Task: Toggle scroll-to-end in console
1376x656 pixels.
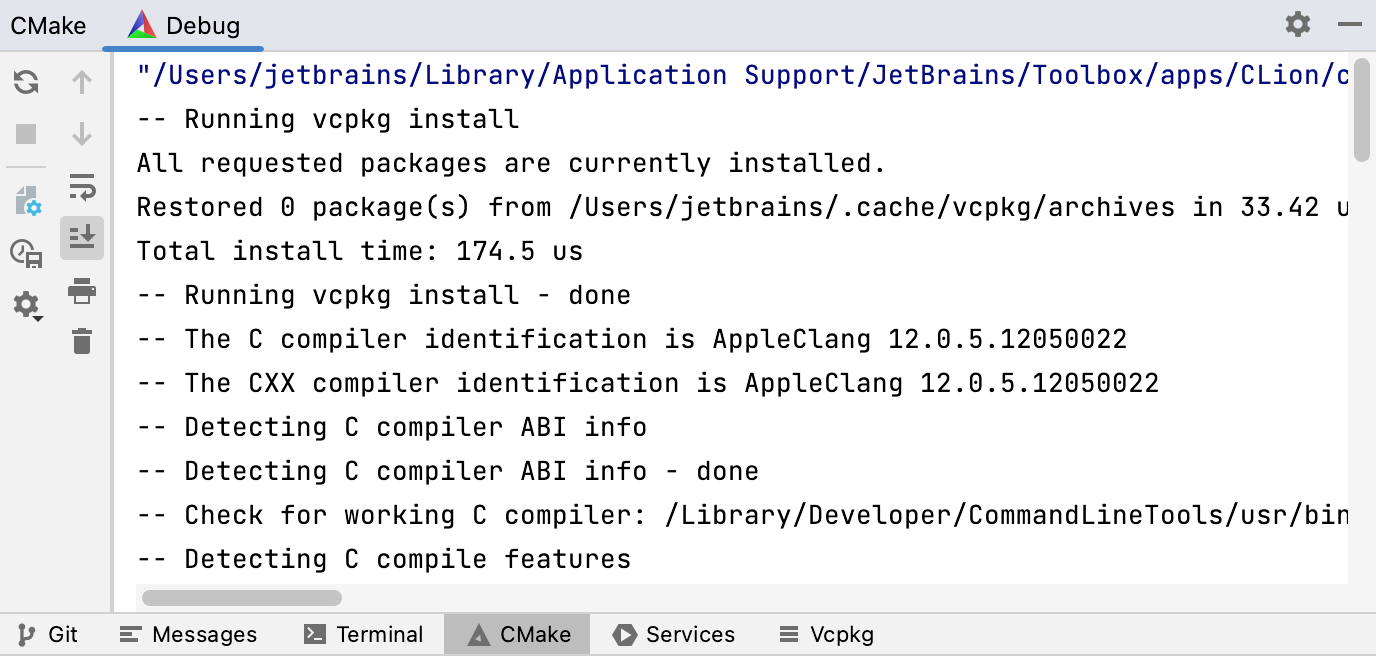Action: click(x=82, y=238)
